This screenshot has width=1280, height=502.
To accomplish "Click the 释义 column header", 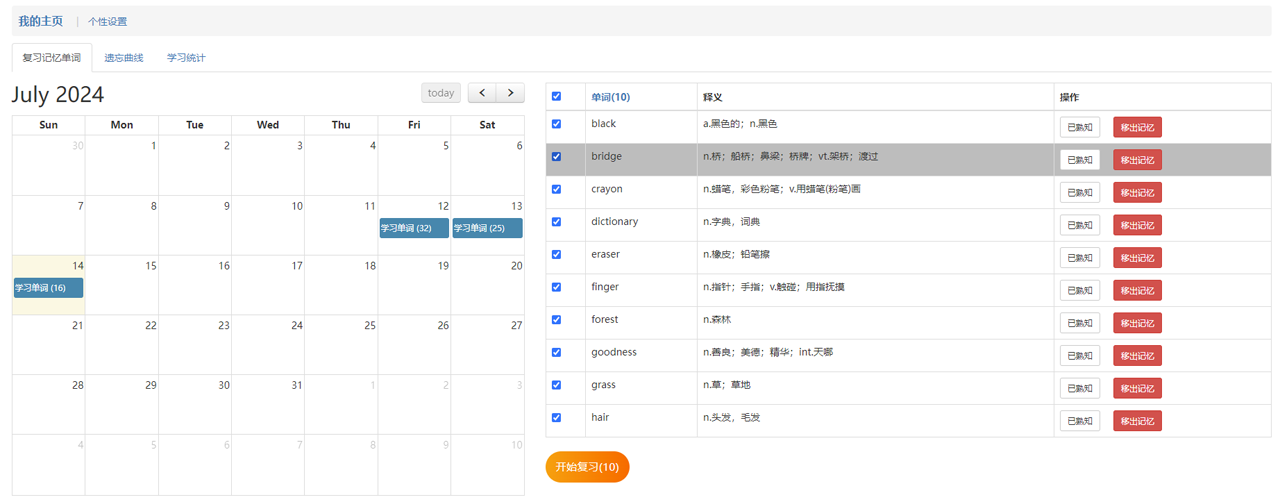I will click(712, 97).
